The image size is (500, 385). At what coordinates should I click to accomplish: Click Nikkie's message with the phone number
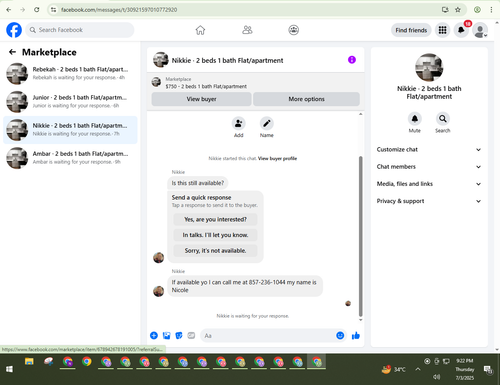point(245,286)
